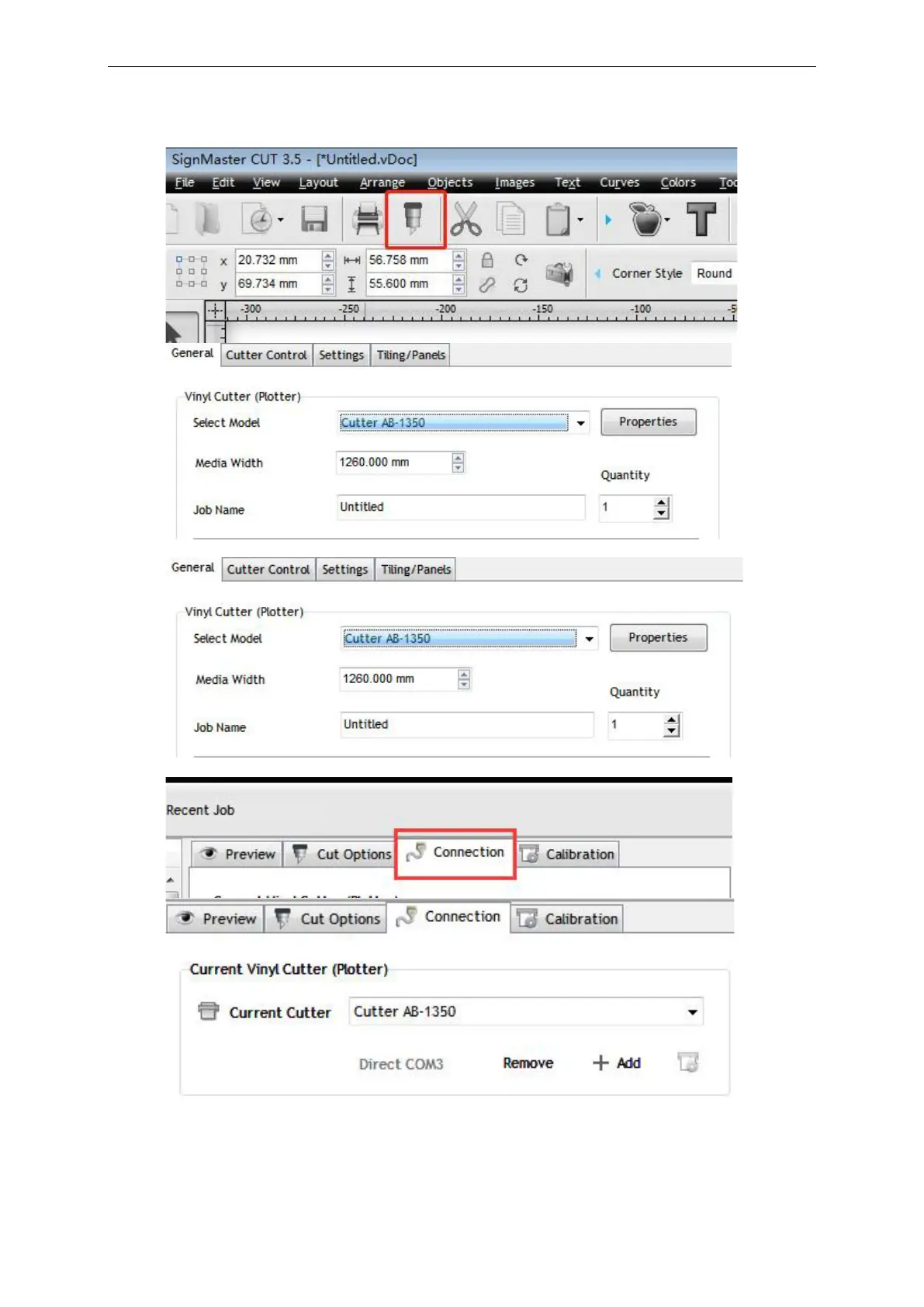Viewport: 924px width, 1307px height.
Task: Expand the Current Cutter dropdown
Action: click(x=692, y=1012)
